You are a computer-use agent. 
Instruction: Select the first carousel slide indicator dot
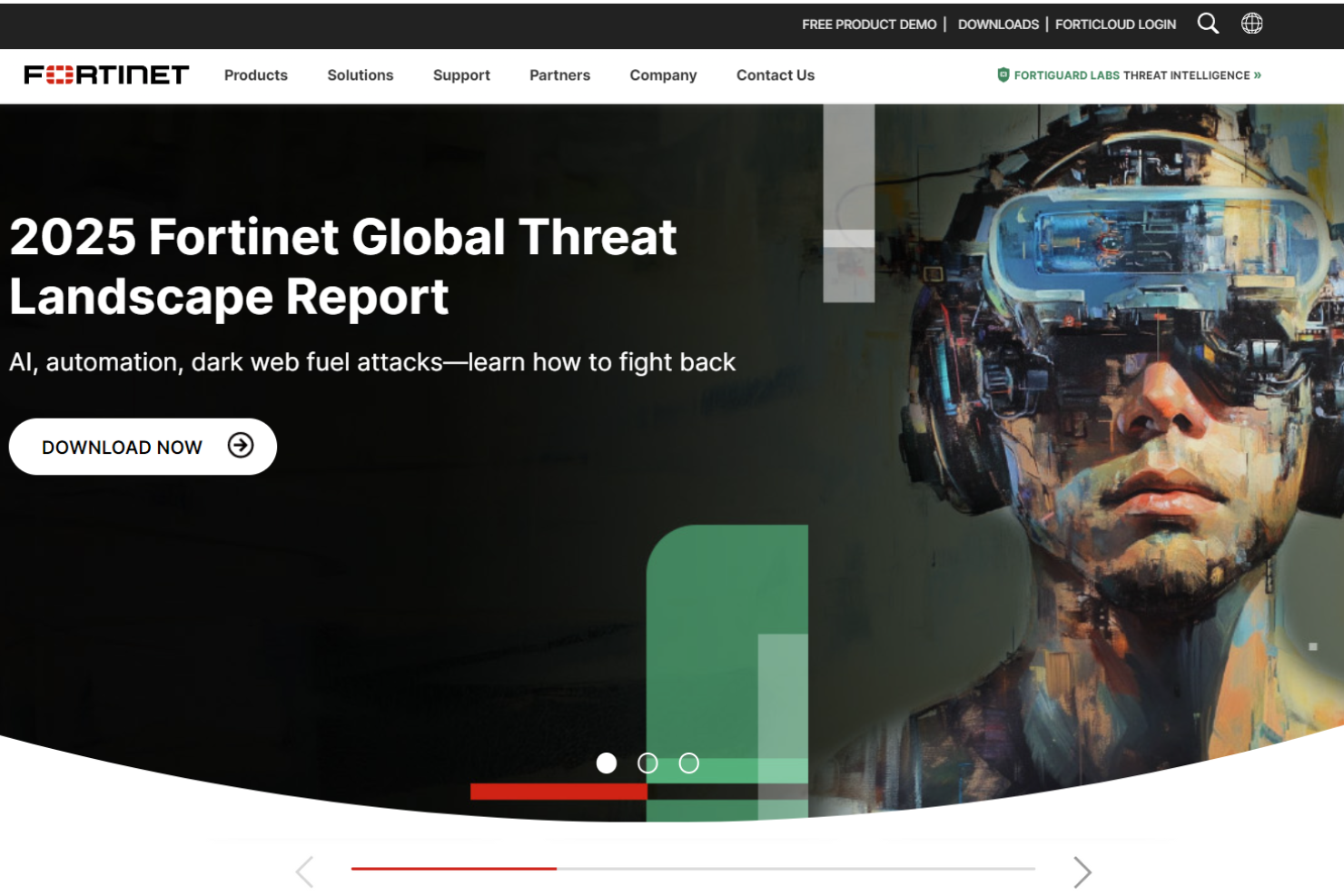pyautogui.click(x=607, y=763)
